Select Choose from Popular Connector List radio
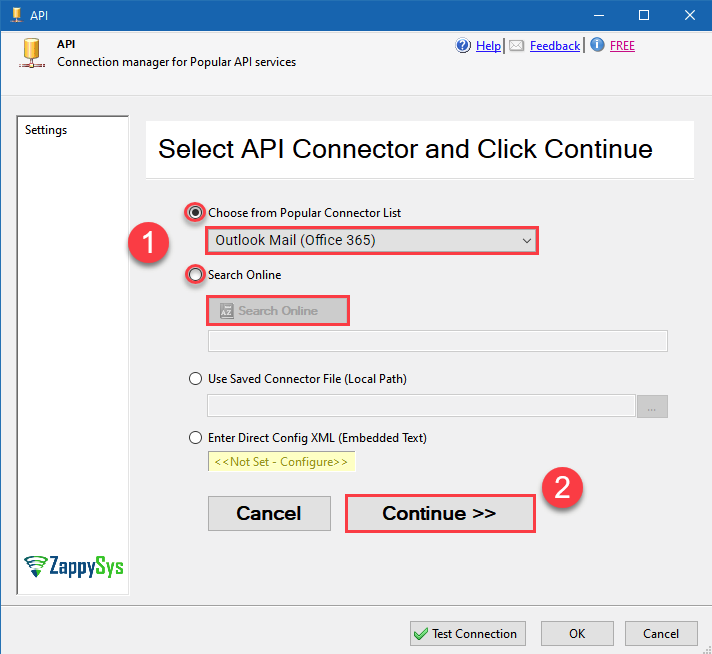The width and height of the screenshot is (712, 654). 195,213
